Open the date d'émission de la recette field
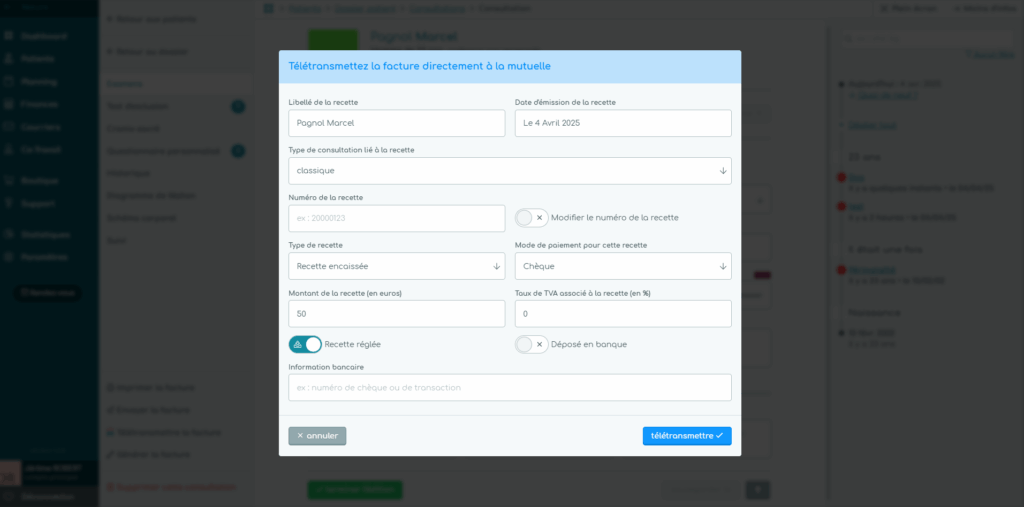 [622, 123]
